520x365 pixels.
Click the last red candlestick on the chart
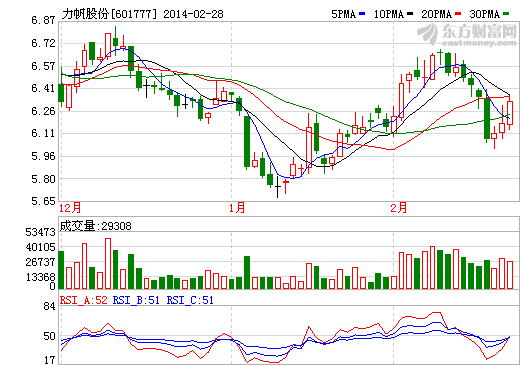[x=510, y=113]
